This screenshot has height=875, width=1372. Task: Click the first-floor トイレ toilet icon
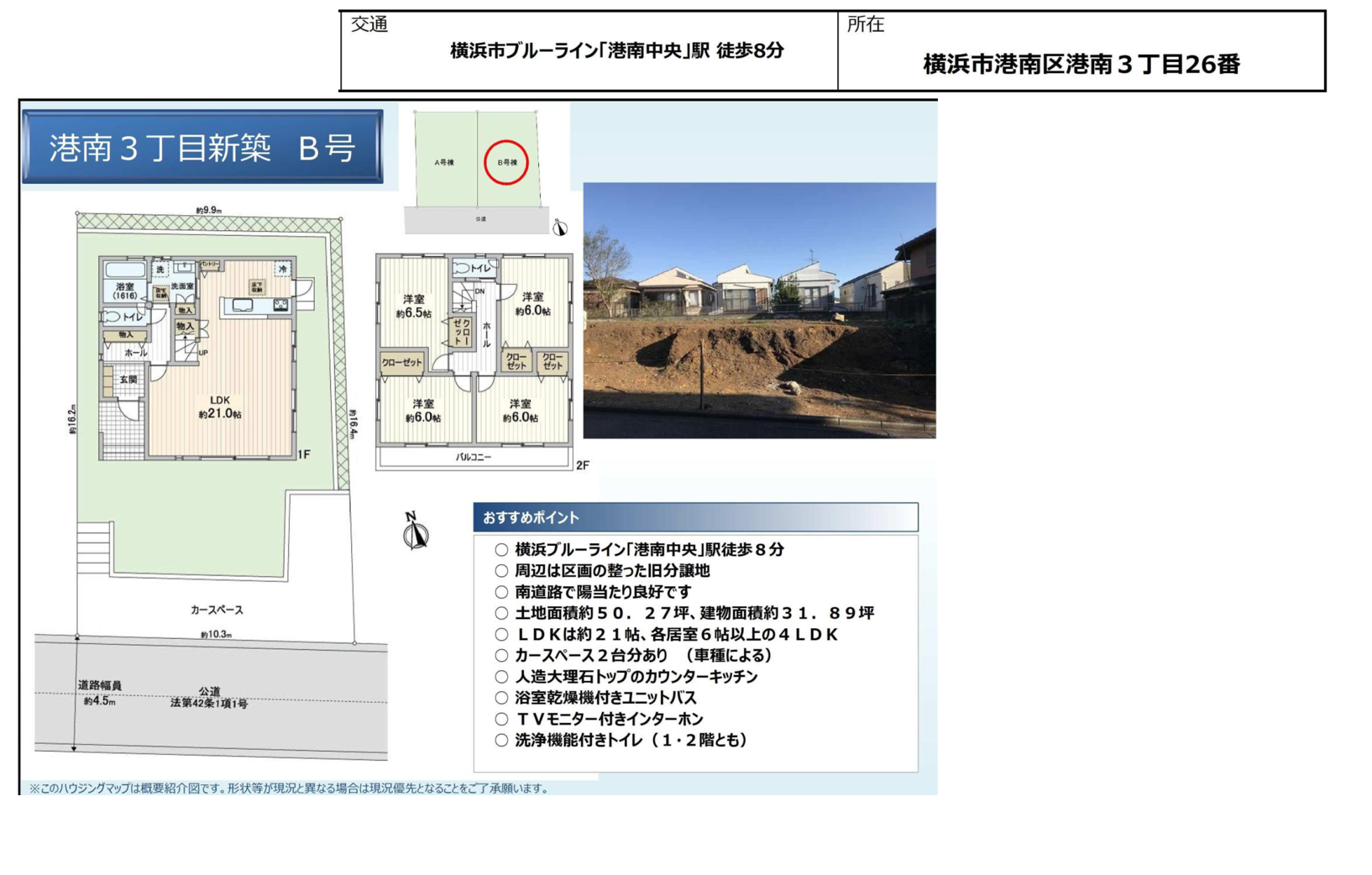[x=112, y=317]
